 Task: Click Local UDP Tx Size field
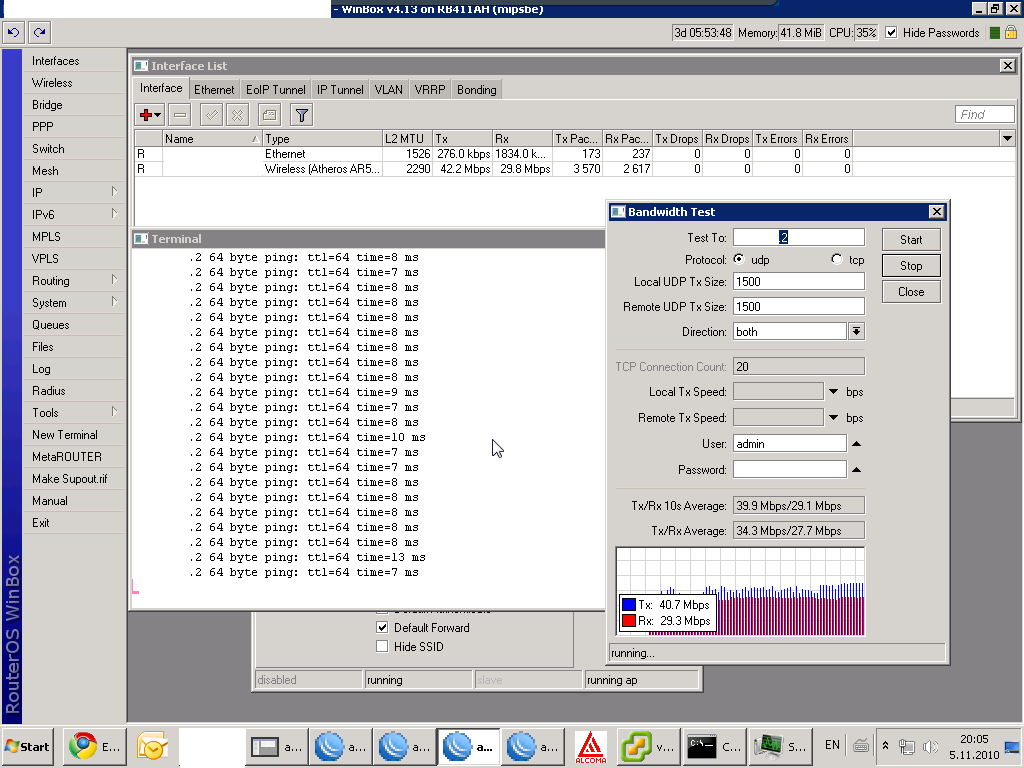tap(799, 281)
